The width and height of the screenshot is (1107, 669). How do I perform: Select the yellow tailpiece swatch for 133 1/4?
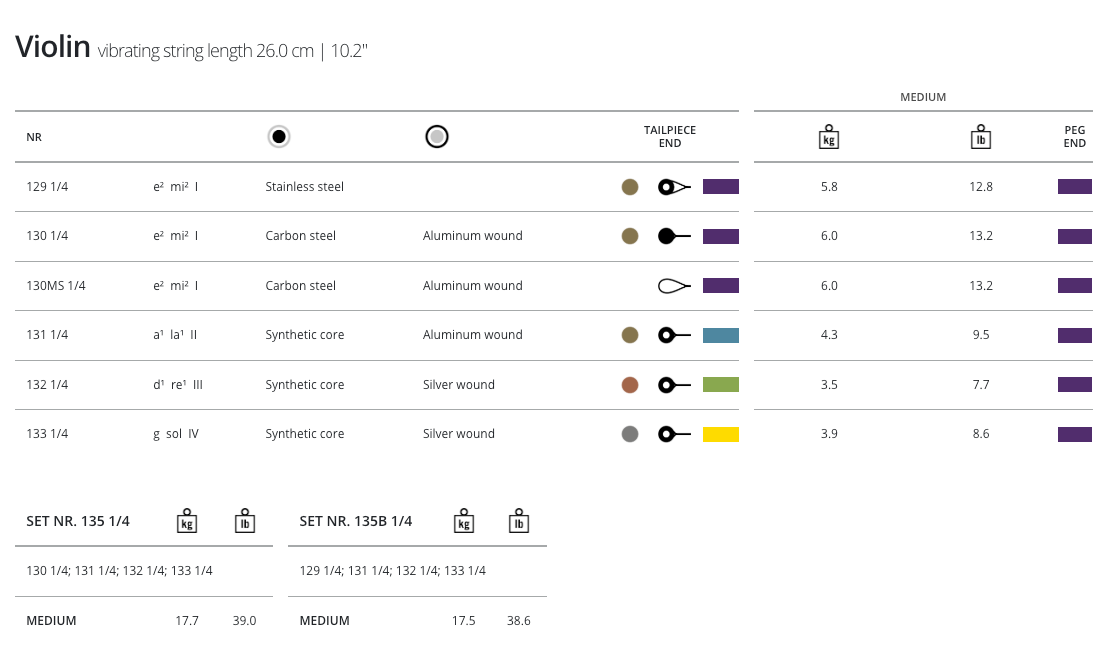coord(721,434)
